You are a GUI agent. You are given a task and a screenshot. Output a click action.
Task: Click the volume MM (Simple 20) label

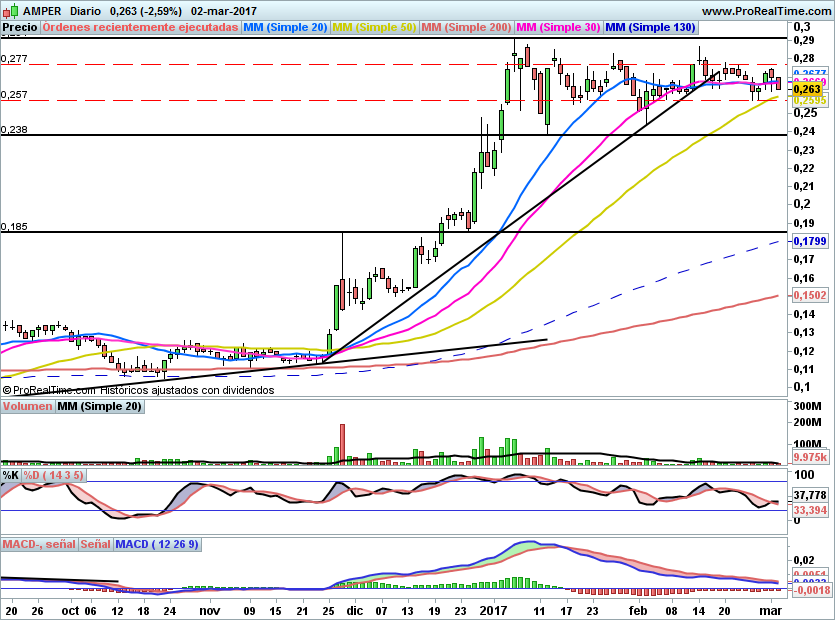point(100,406)
